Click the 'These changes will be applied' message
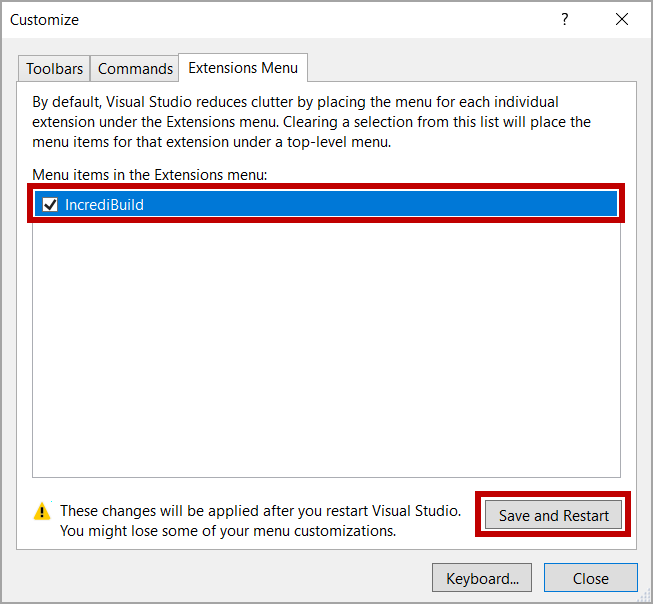This screenshot has width=653, height=604. [x=260, y=511]
